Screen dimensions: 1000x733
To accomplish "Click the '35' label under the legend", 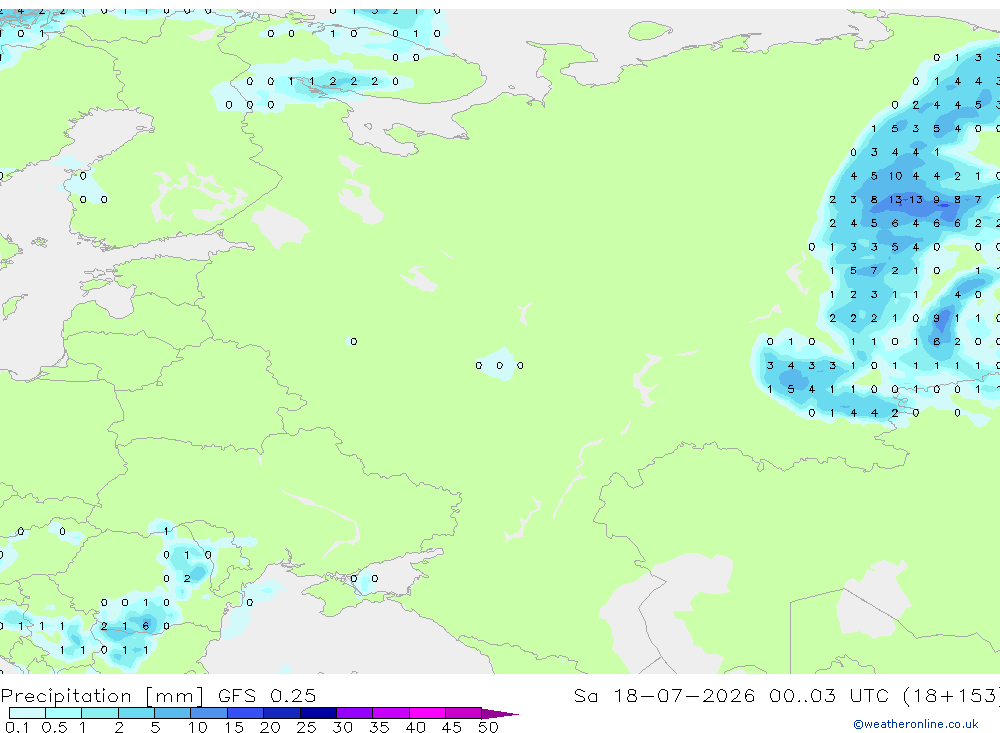I will point(379,727).
